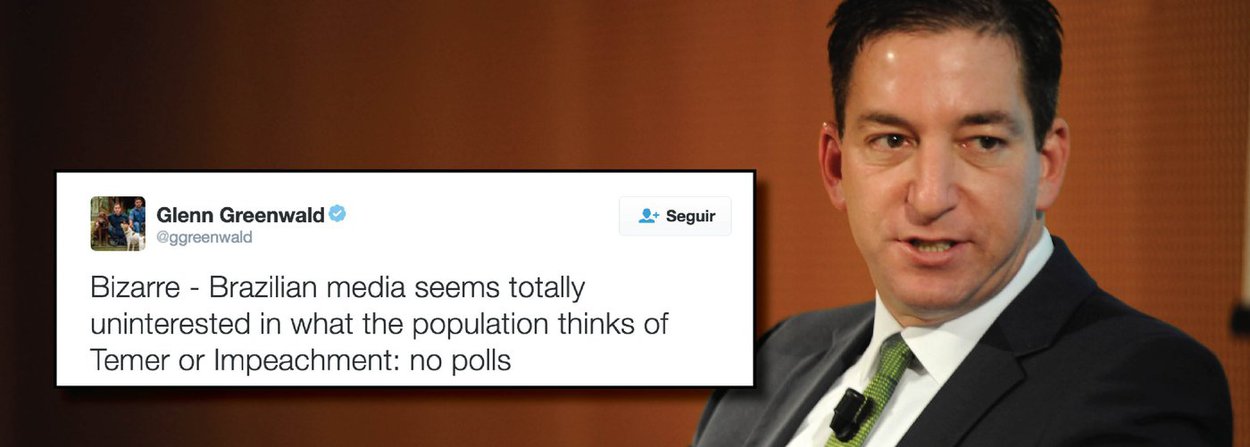The height and width of the screenshot is (447, 1250).
Task: Click the brown blurred background beside tweet
Action: 400,90
